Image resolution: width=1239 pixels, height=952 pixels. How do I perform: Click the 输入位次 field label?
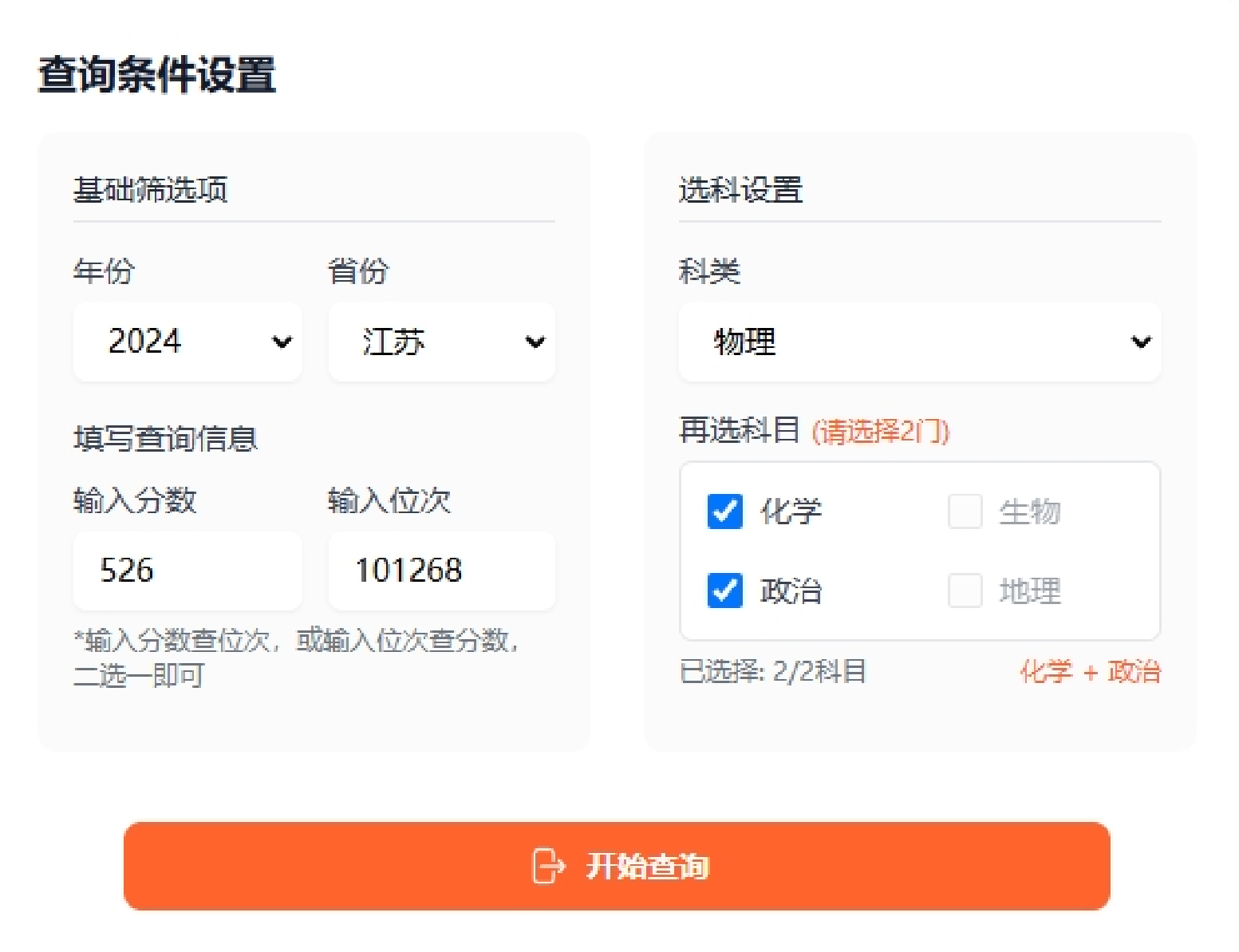[389, 501]
